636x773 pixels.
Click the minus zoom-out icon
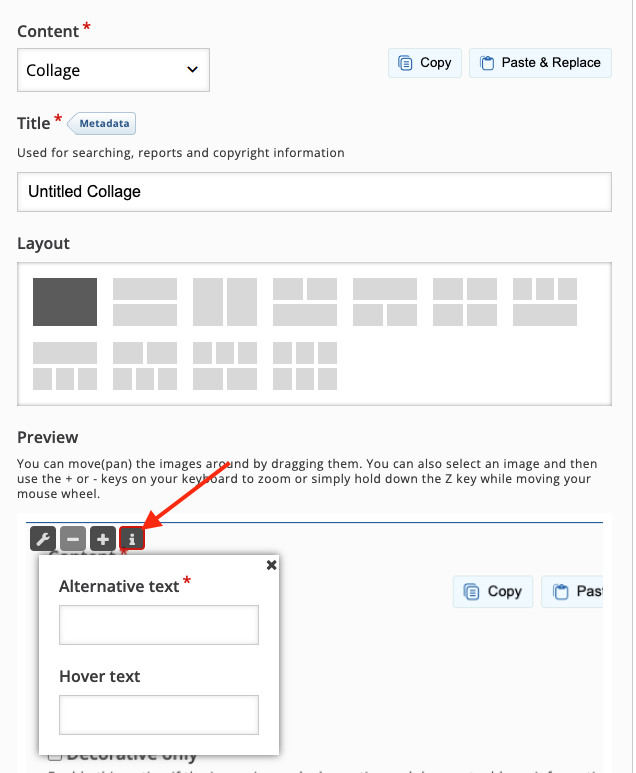click(73, 538)
